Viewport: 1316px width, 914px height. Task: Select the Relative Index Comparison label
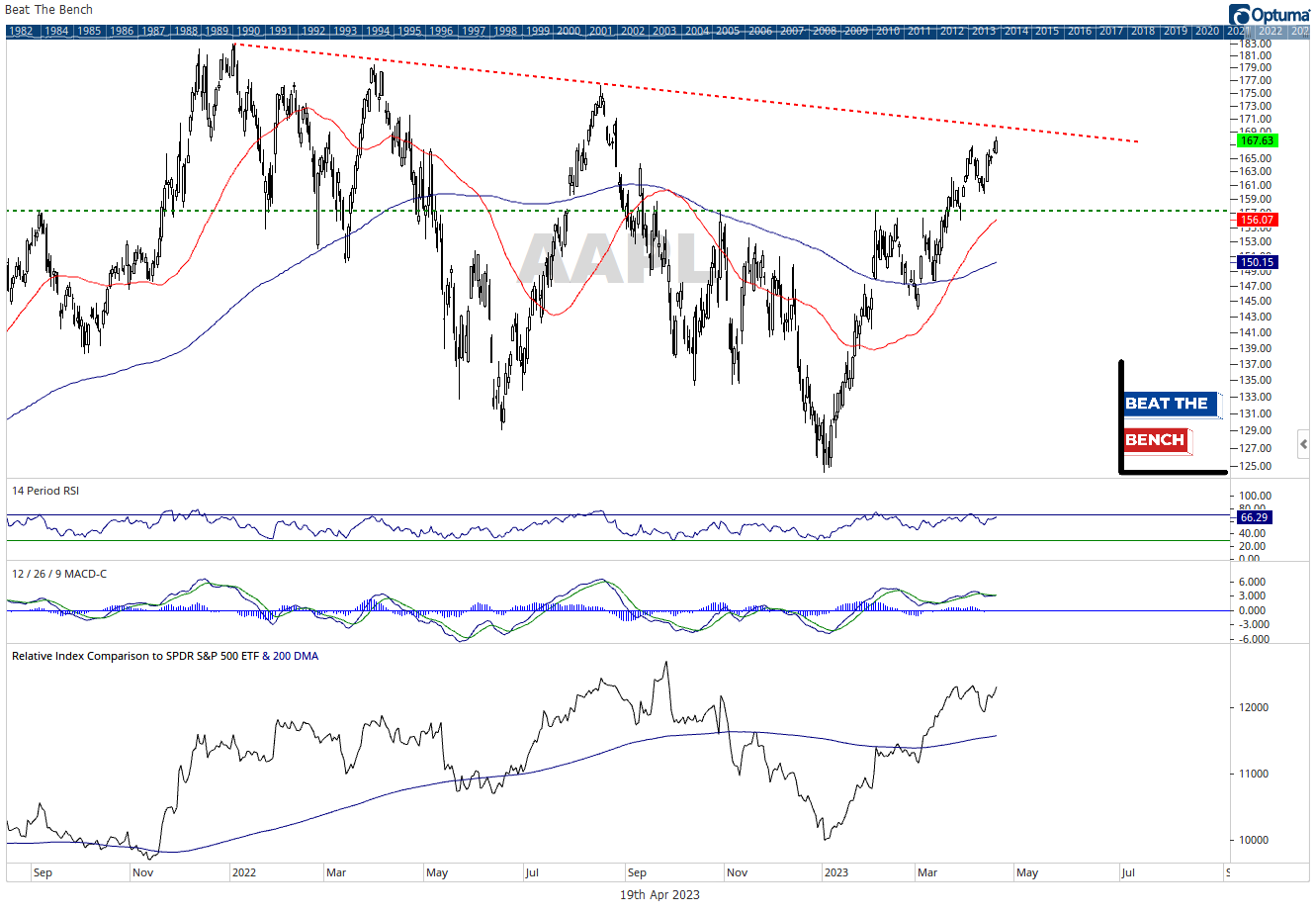[x=165, y=656]
